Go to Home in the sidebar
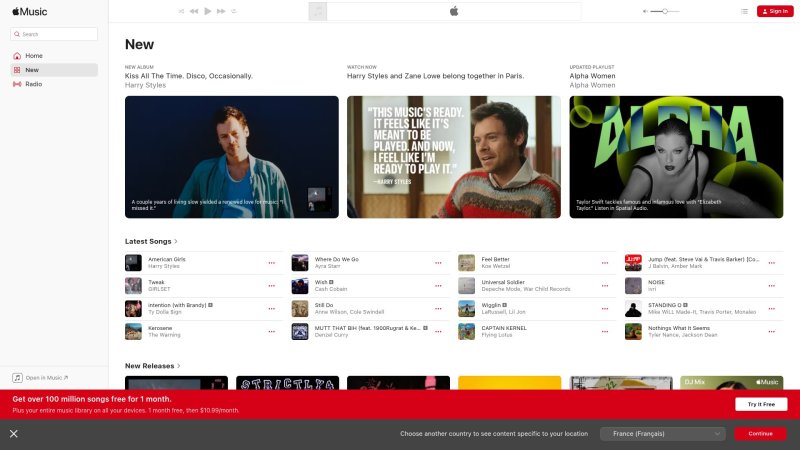 point(54,56)
